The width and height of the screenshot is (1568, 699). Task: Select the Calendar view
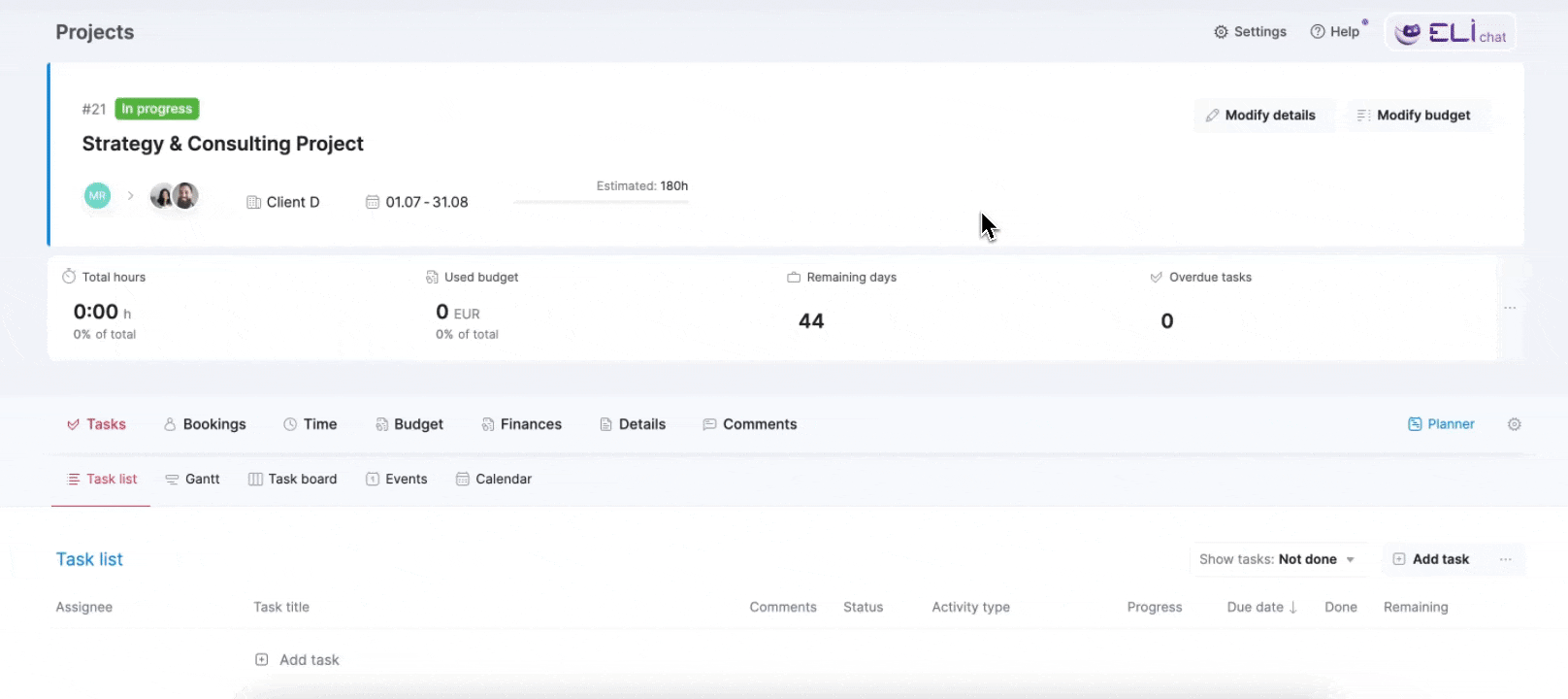(494, 479)
